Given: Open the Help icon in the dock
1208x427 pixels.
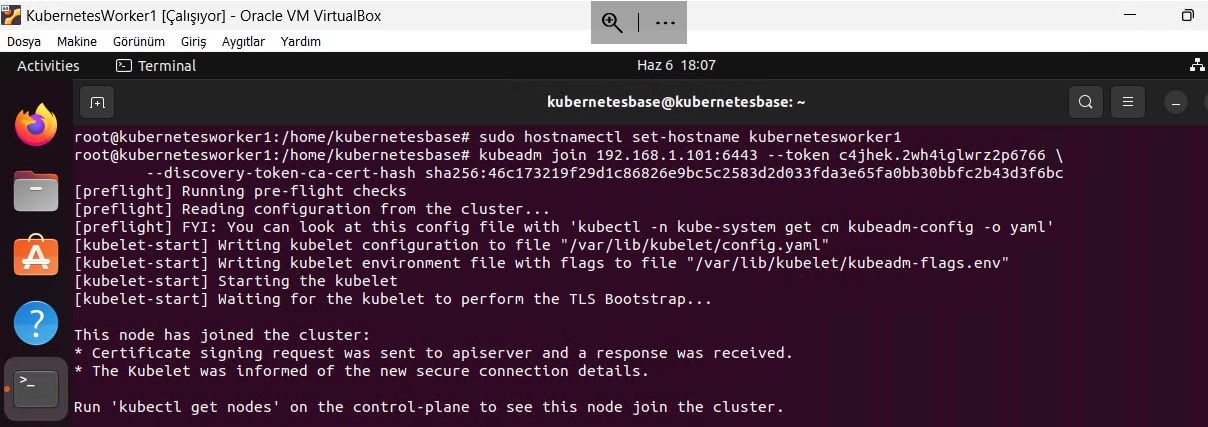Looking at the screenshot, I should (36, 322).
